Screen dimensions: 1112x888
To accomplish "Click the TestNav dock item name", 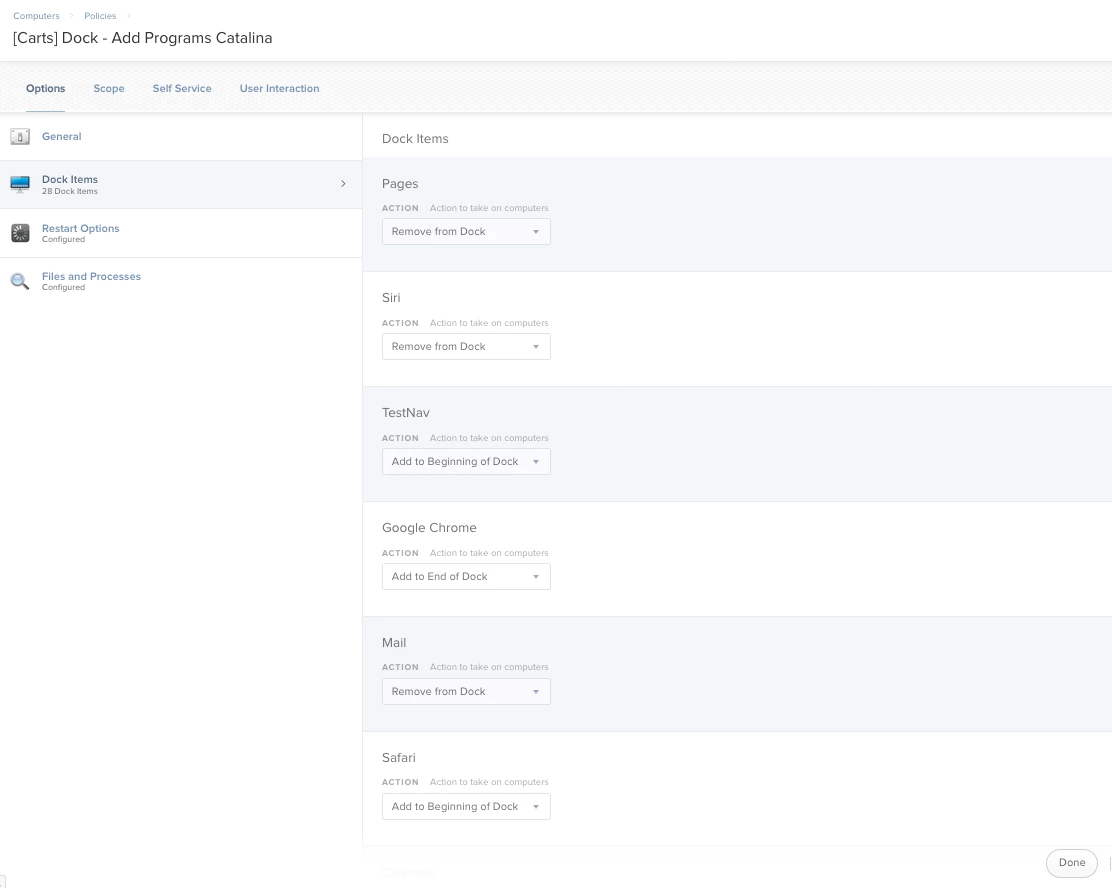I will point(406,413).
